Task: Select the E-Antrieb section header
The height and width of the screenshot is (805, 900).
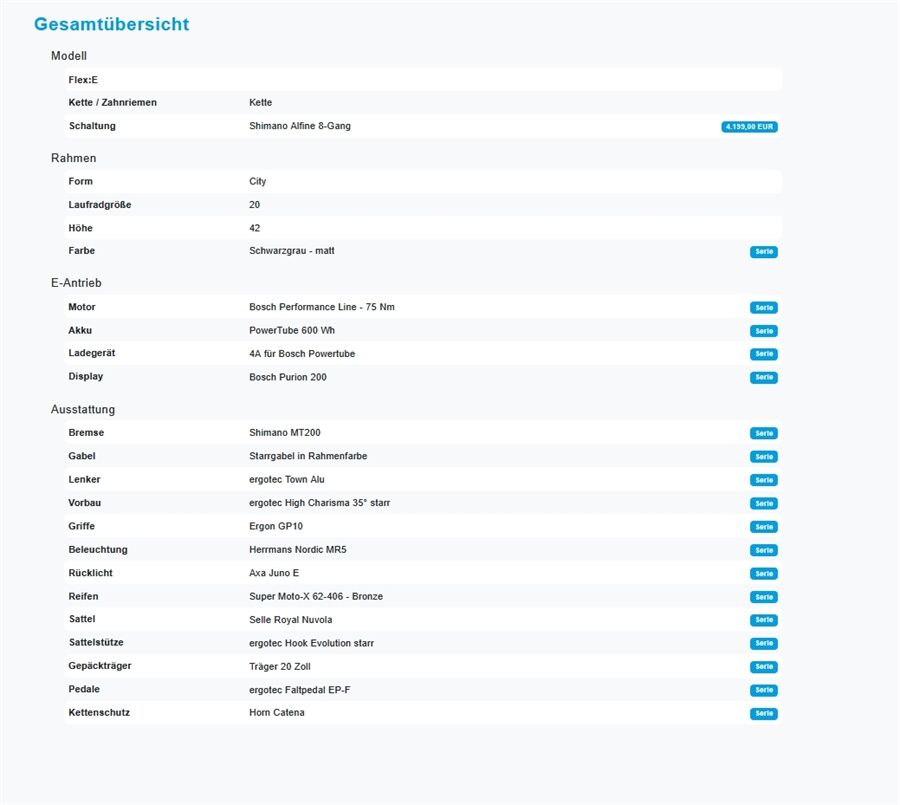Action: (76, 283)
